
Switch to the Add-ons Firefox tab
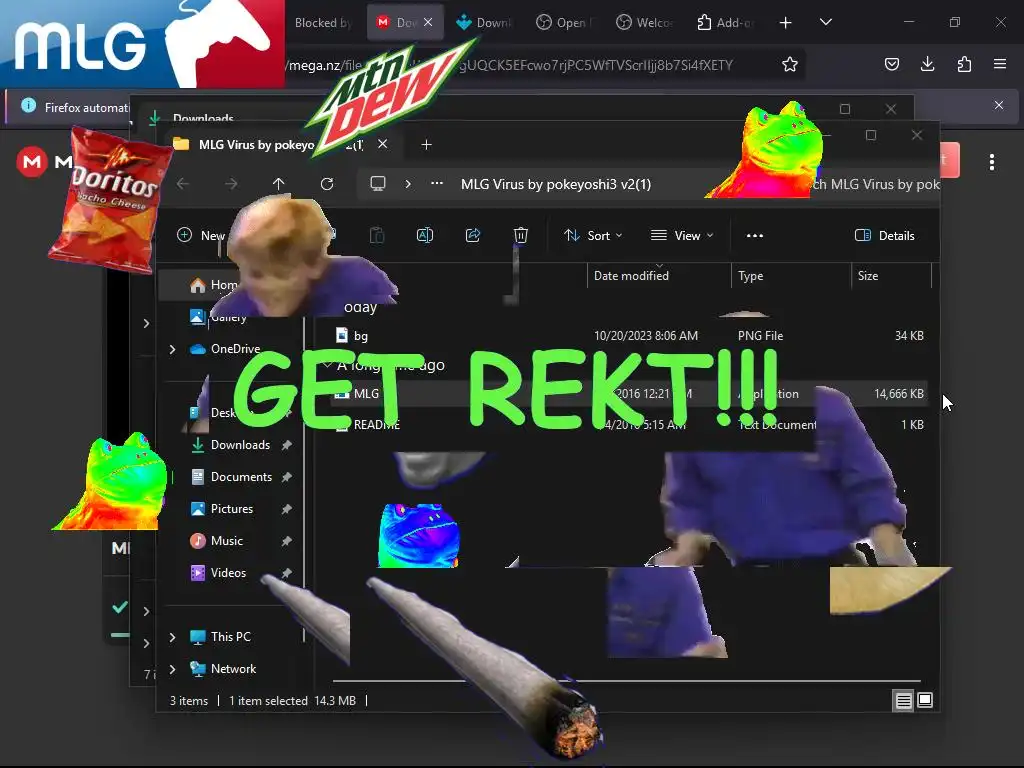point(725,23)
